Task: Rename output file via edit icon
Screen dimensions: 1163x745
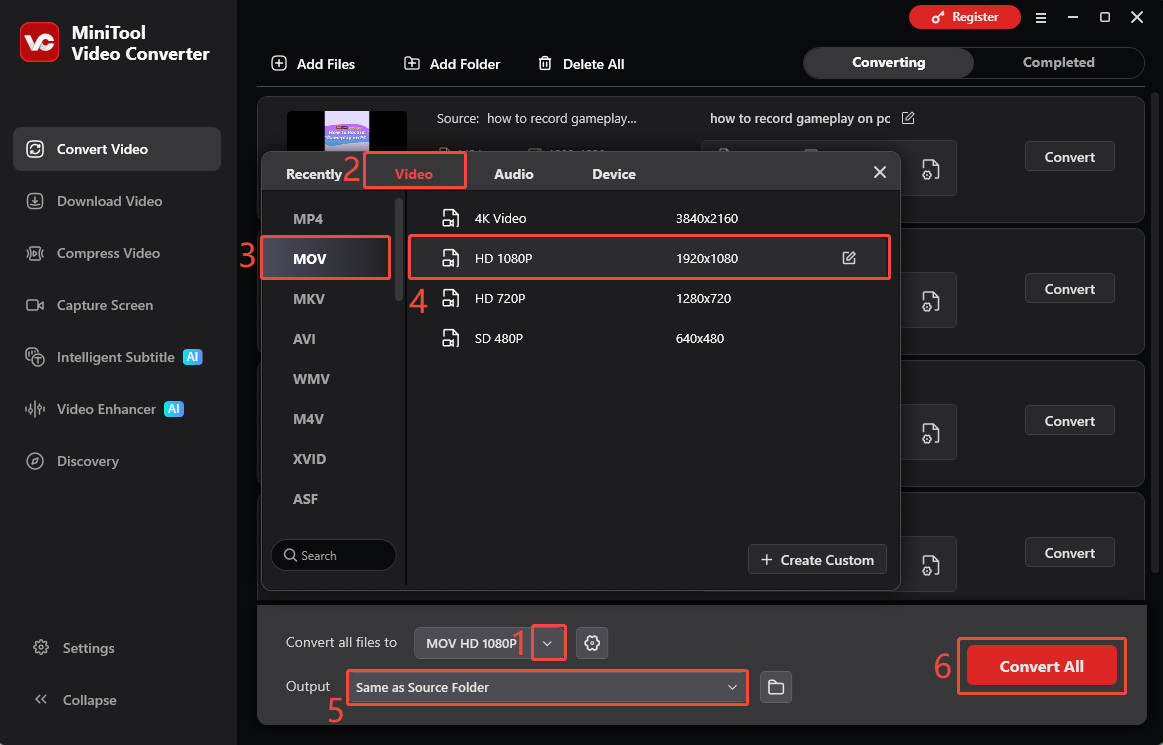Action: (x=908, y=118)
